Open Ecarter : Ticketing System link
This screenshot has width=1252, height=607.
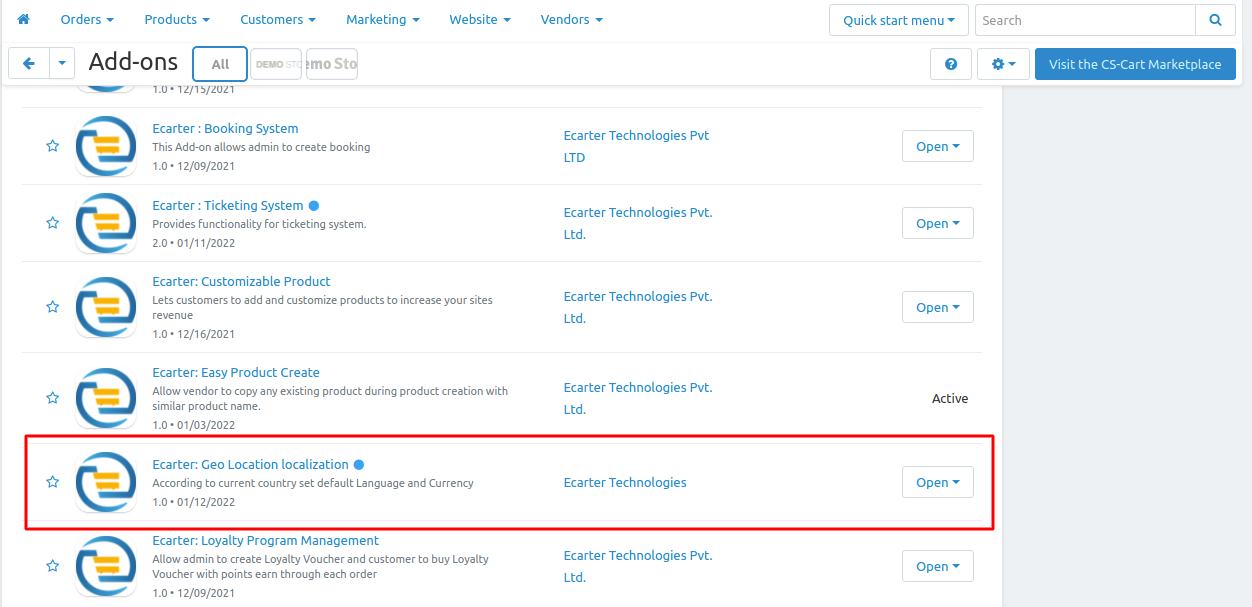click(228, 205)
